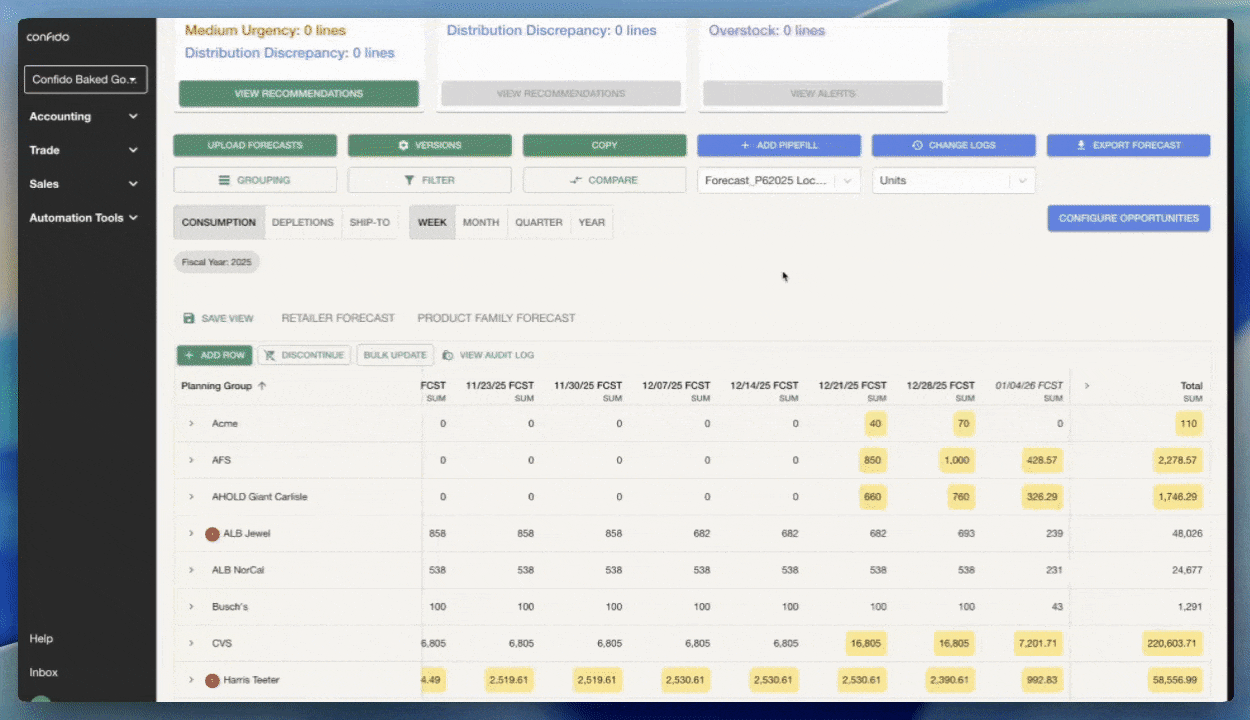The height and width of the screenshot is (720, 1250).
Task: Click the clock icon on Change Logs
Action: coord(917,146)
